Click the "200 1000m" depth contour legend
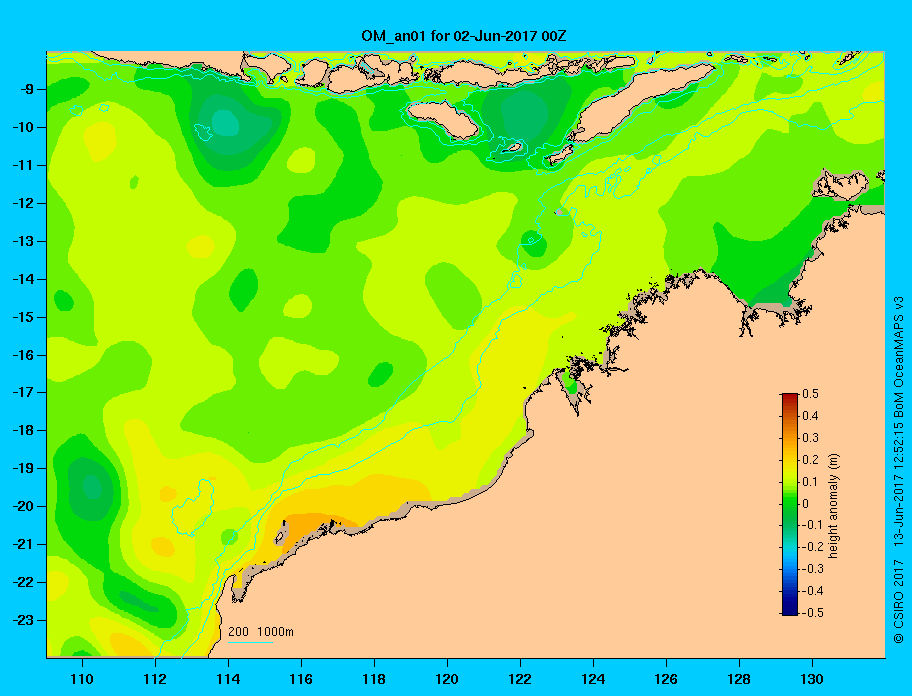Image resolution: width=912 pixels, height=696 pixels. (x=261, y=631)
